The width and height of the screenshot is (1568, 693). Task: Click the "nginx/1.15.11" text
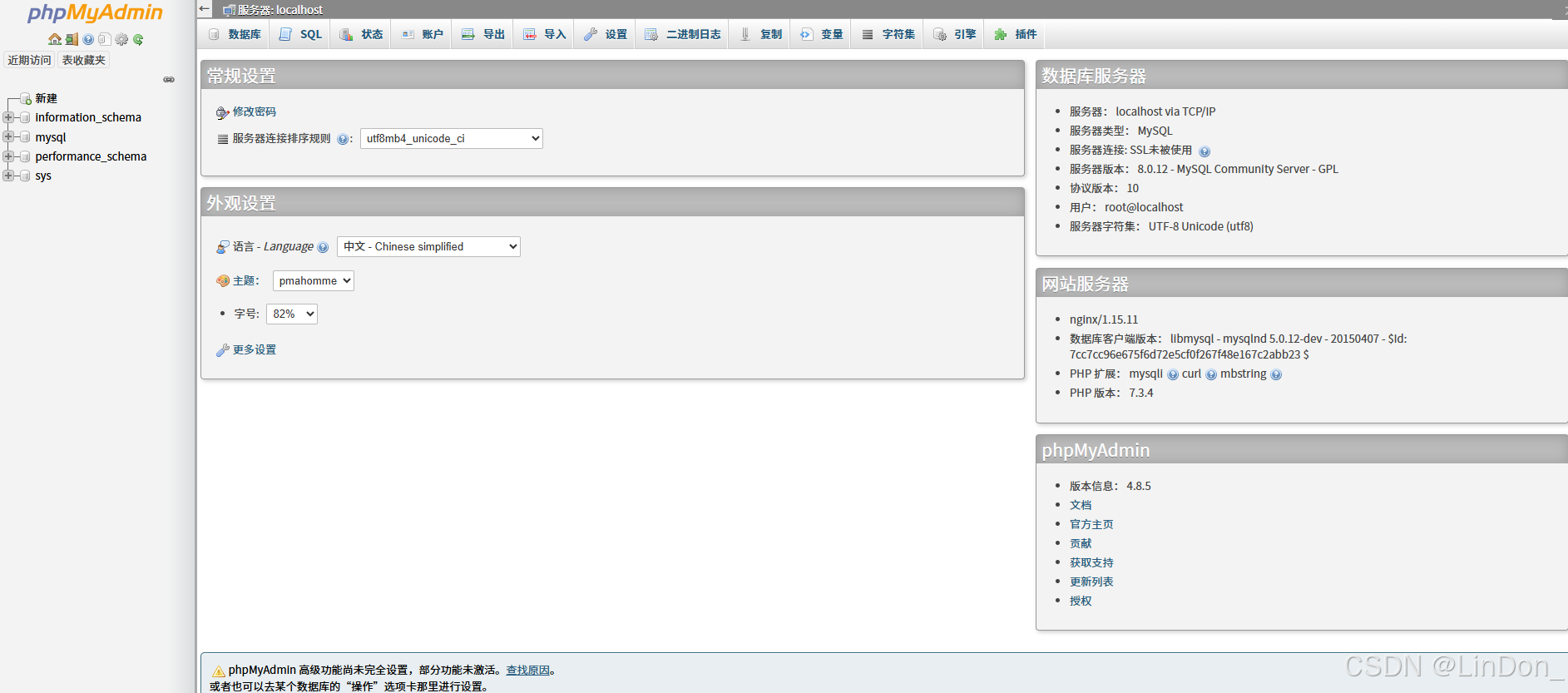[1104, 319]
